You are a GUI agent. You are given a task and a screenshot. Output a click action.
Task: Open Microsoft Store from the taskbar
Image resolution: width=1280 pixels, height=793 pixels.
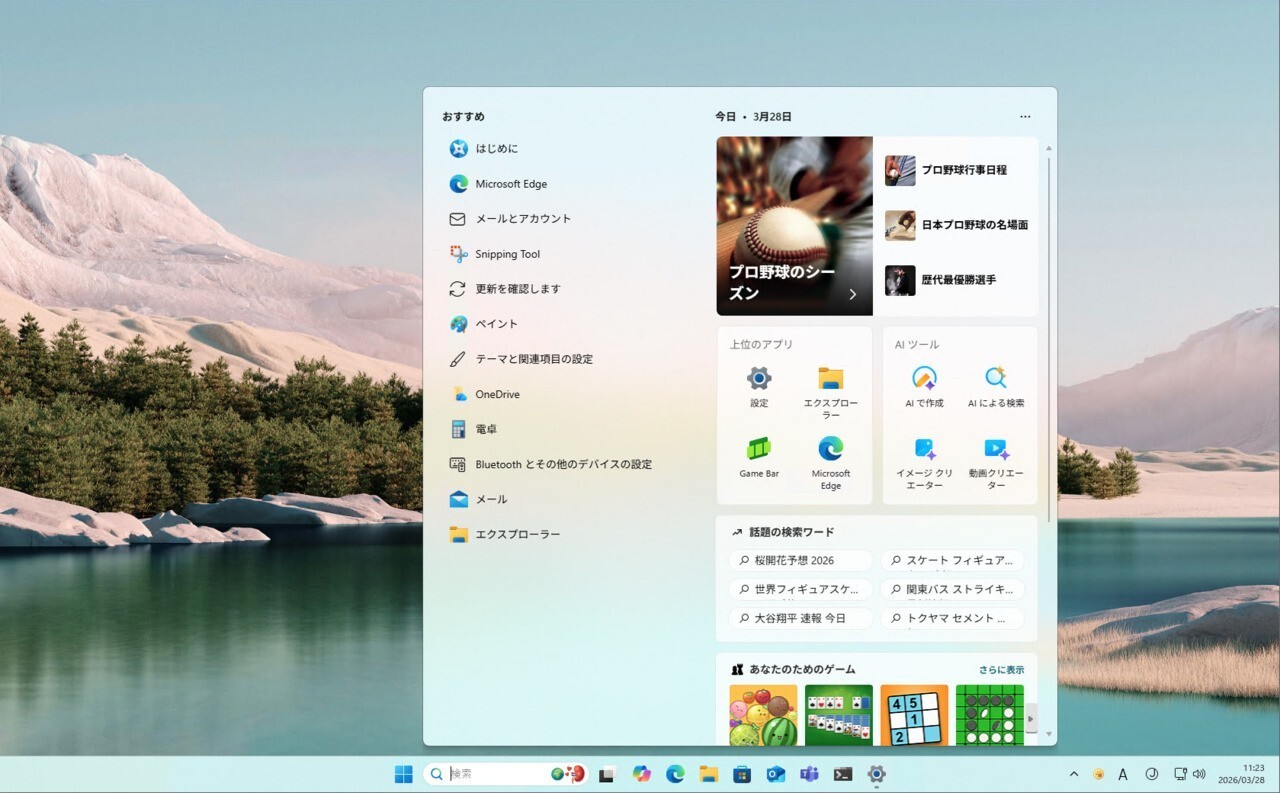click(x=742, y=774)
